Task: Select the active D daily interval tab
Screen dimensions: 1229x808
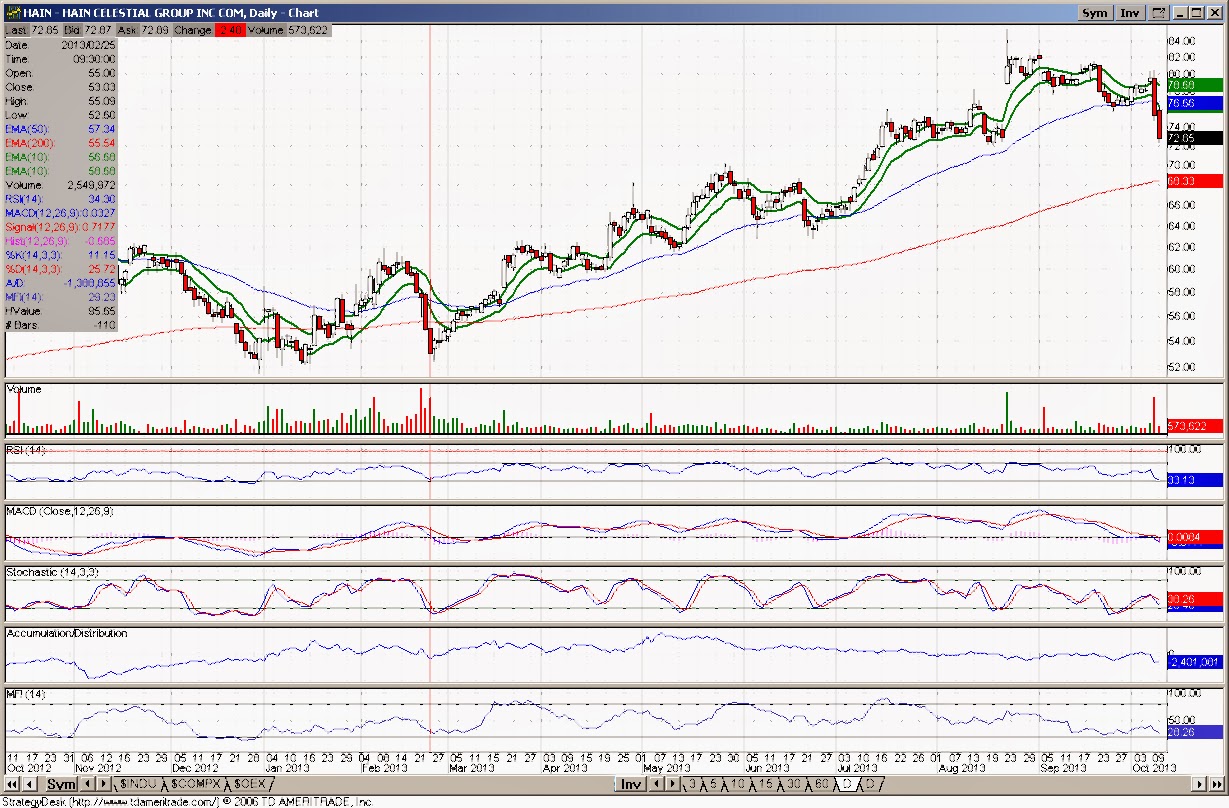Action: [x=847, y=784]
